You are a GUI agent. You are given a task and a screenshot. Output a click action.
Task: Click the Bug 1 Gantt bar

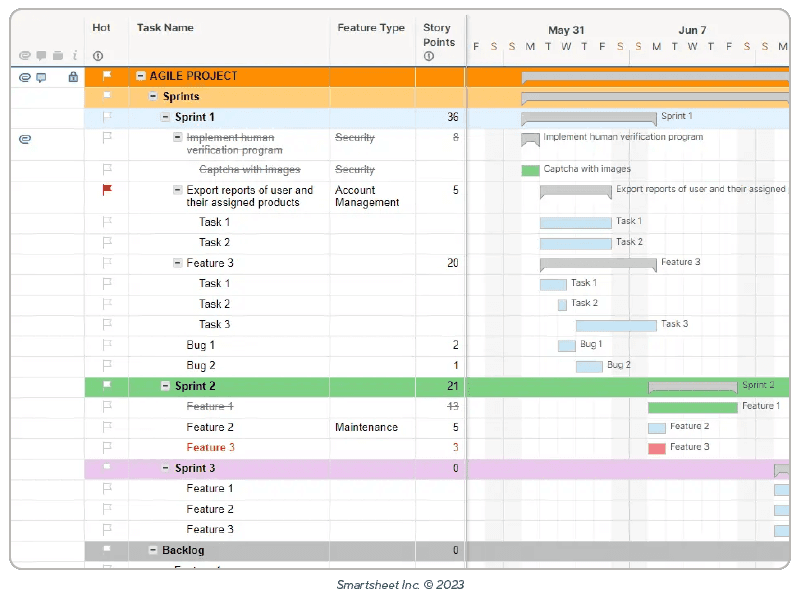[x=566, y=345]
